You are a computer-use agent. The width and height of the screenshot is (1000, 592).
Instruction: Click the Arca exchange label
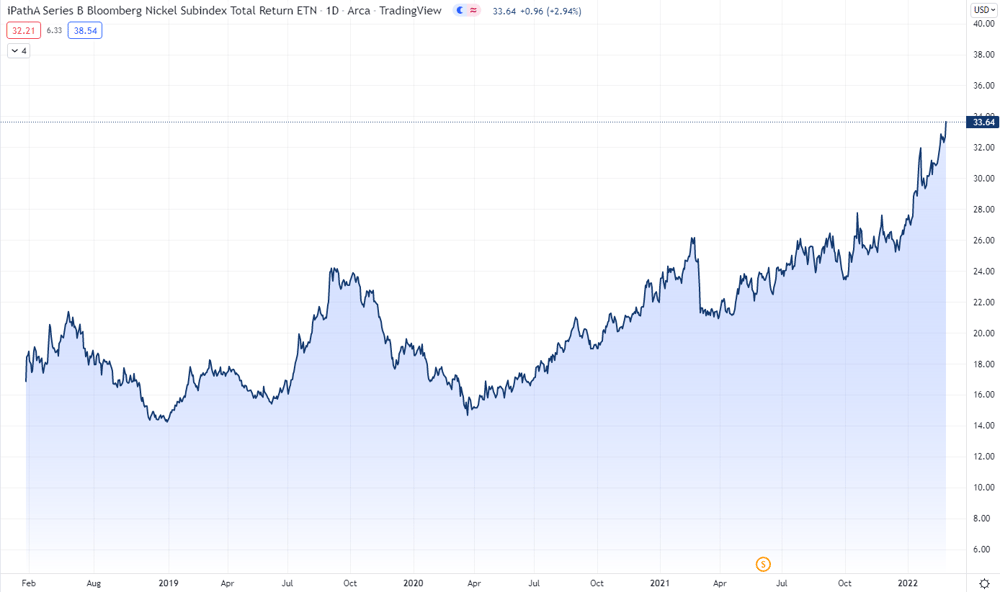358,11
